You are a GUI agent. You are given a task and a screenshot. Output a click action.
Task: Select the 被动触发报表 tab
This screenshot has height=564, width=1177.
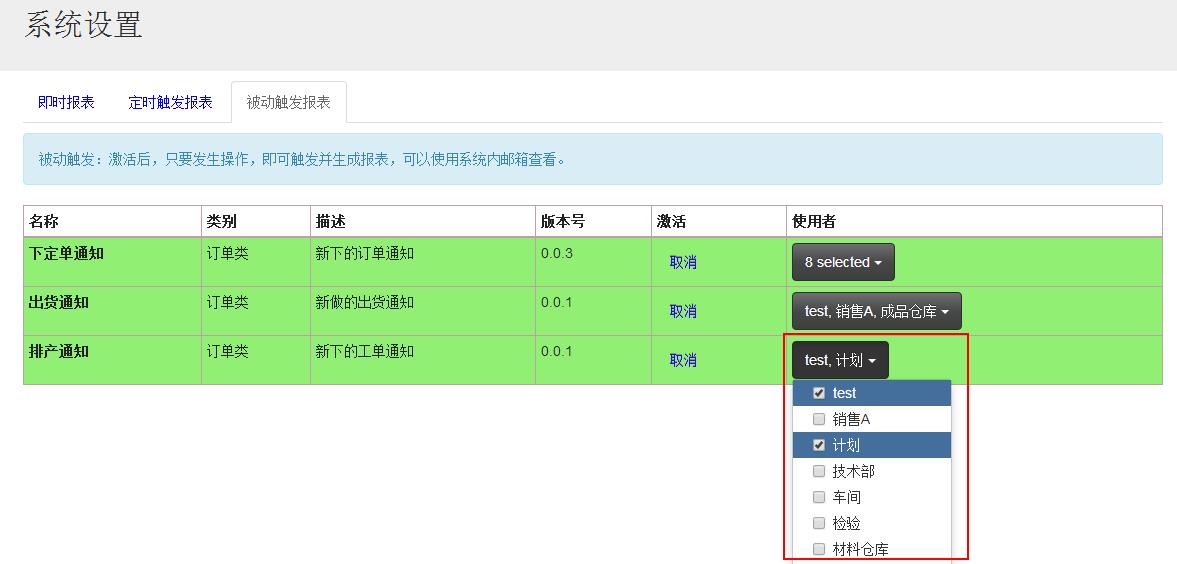(288, 102)
